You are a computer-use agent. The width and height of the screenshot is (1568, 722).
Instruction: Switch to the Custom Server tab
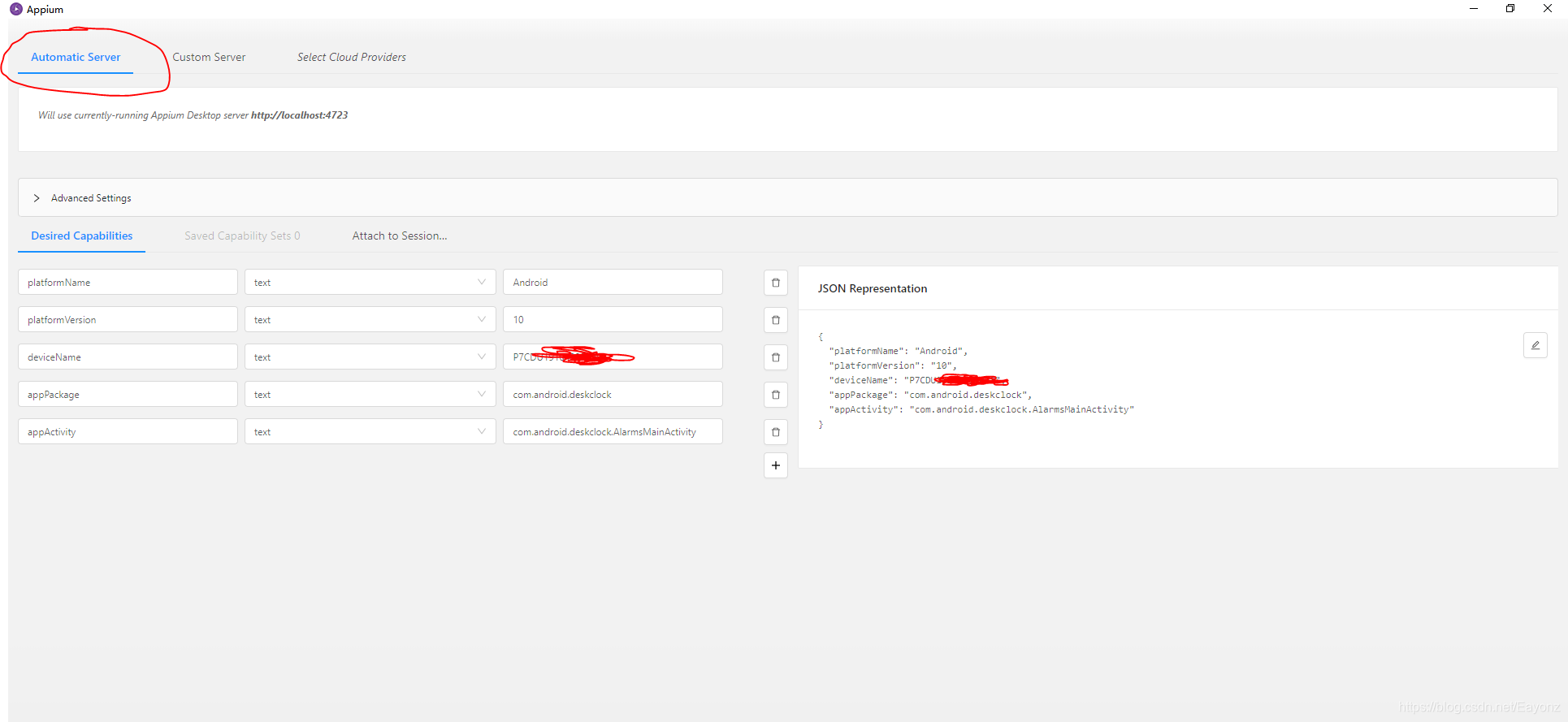[x=209, y=57]
